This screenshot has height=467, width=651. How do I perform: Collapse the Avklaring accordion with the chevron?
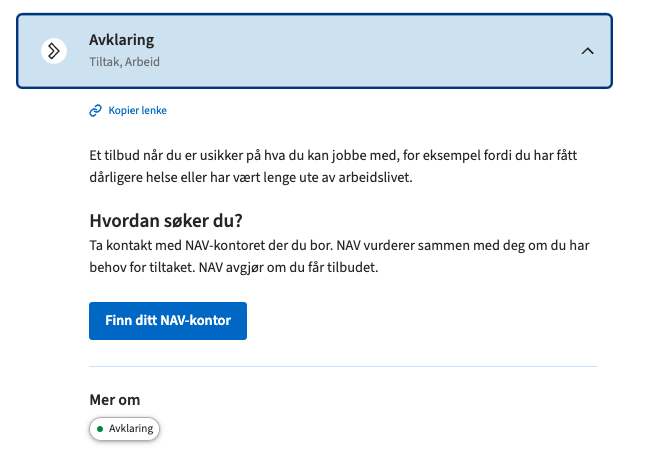(587, 51)
